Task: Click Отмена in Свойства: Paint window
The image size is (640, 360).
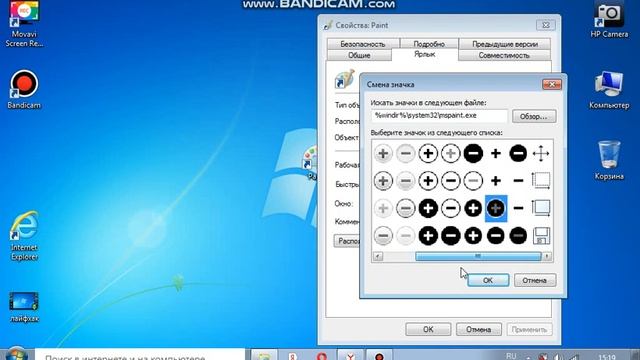Action: pyautogui.click(x=479, y=329)
